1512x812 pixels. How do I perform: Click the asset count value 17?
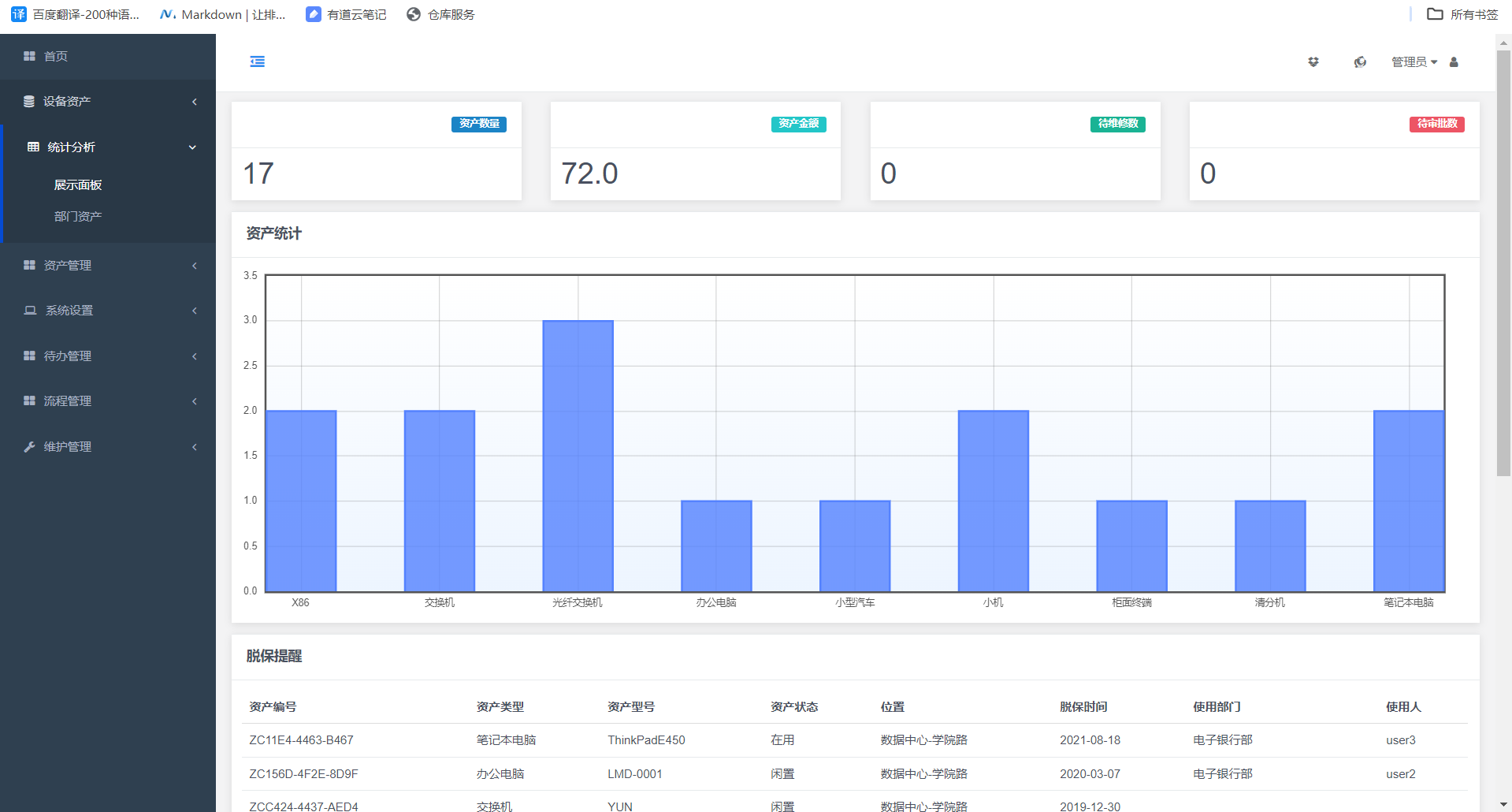[258, 173]
